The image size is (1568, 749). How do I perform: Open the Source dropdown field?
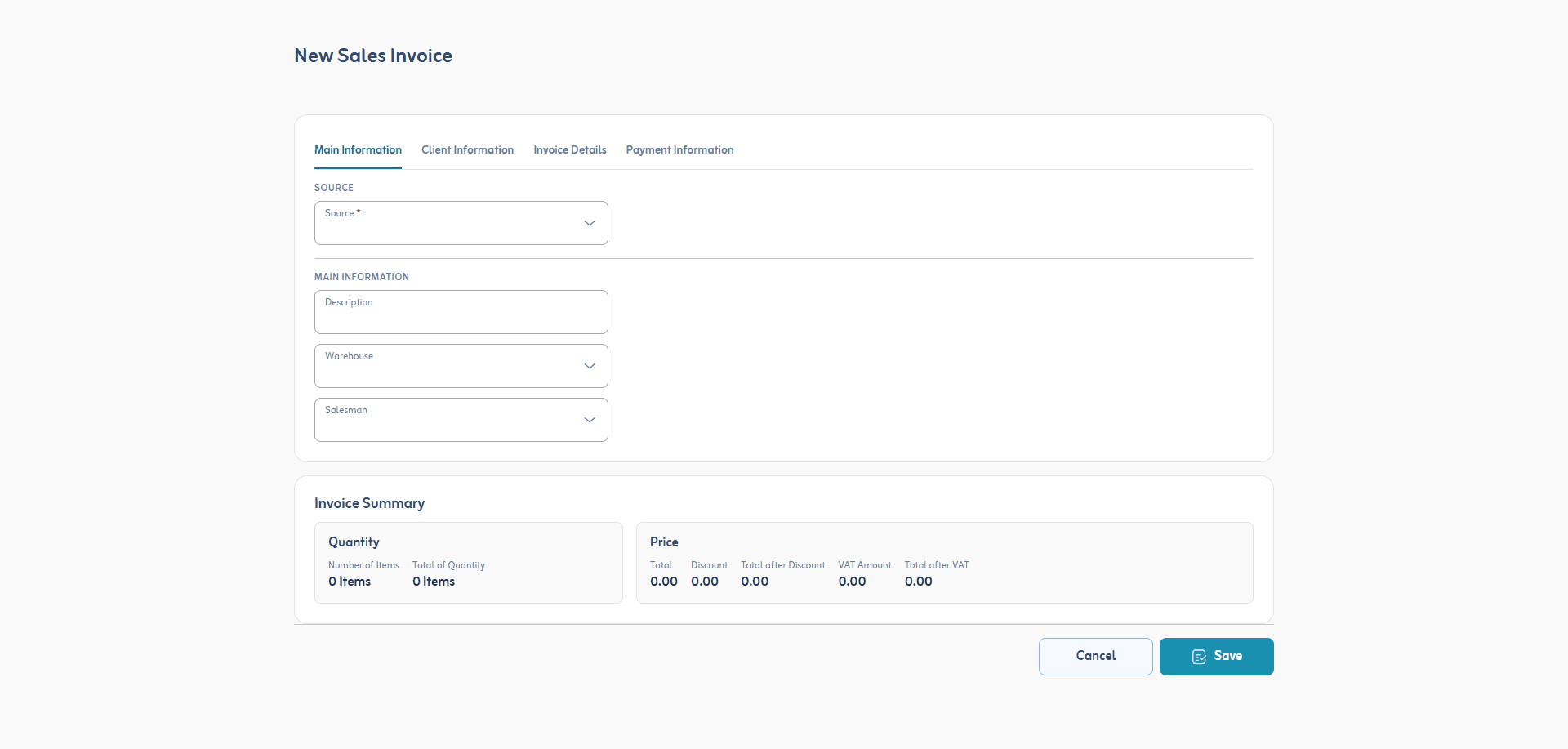[x=461, y=223]
